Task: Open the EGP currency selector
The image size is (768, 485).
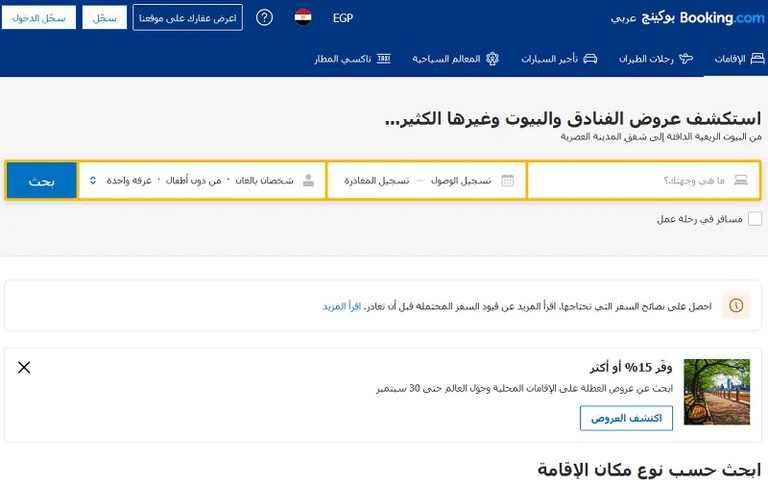Action: [x=343, y=18]
